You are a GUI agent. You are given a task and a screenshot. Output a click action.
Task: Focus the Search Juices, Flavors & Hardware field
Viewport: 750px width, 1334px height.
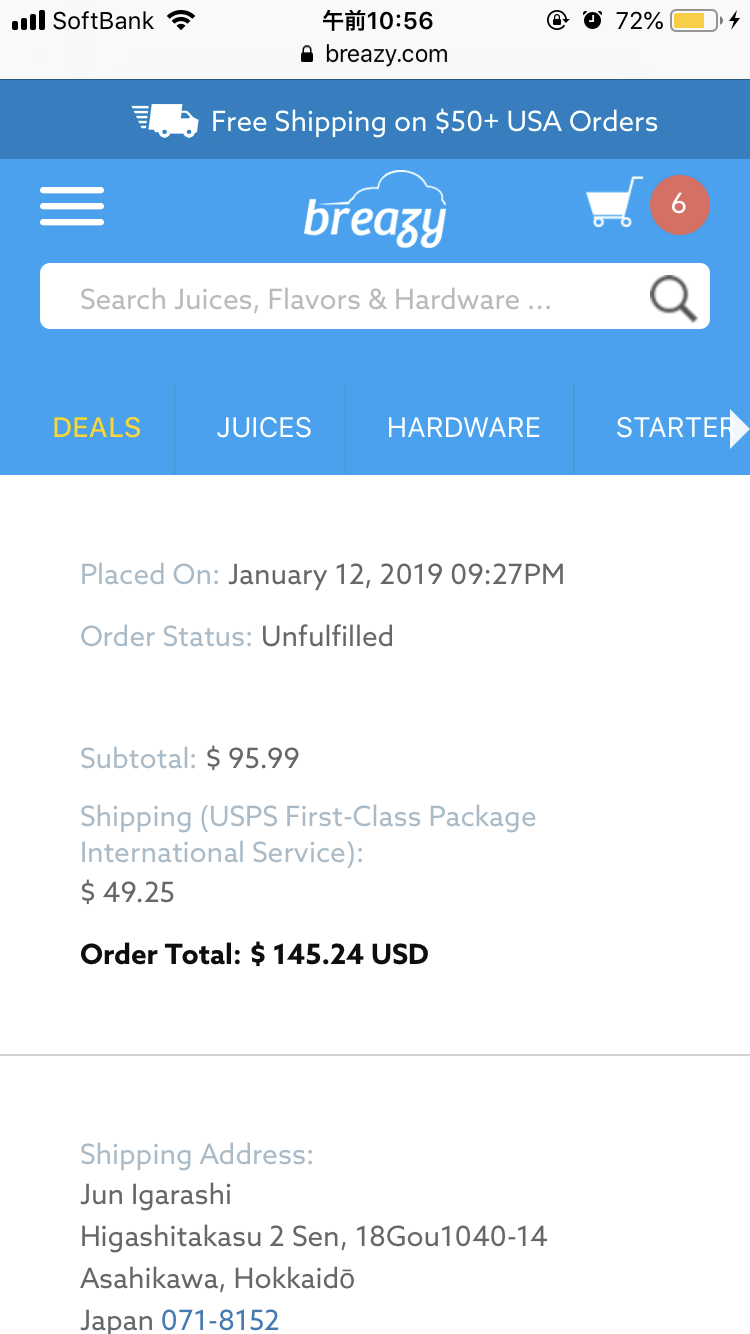click(x=340, y=299)
